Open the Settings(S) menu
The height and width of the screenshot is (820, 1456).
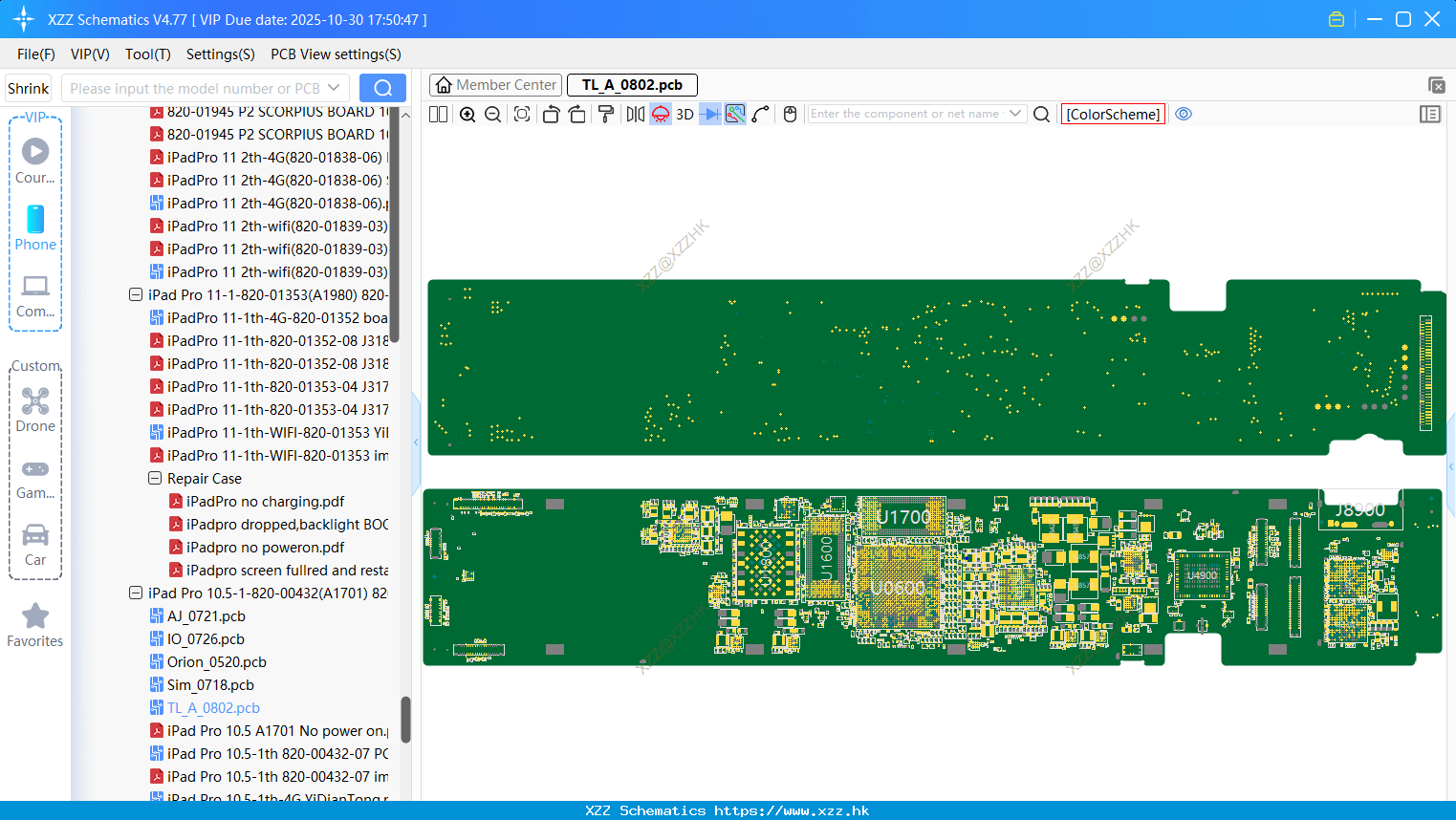click(221, 54)
